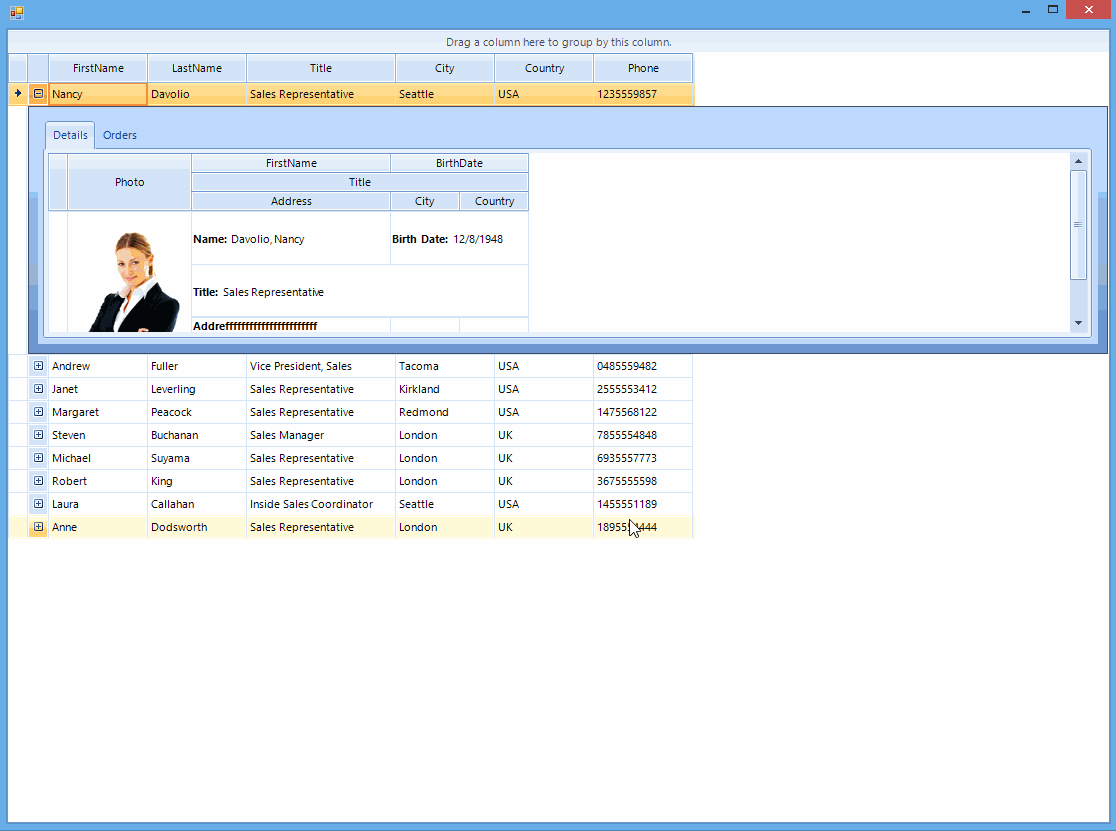Select phone cell '1235559857'
The image size is (1116, 831).
pyautogui.click(x=643, y=94)
